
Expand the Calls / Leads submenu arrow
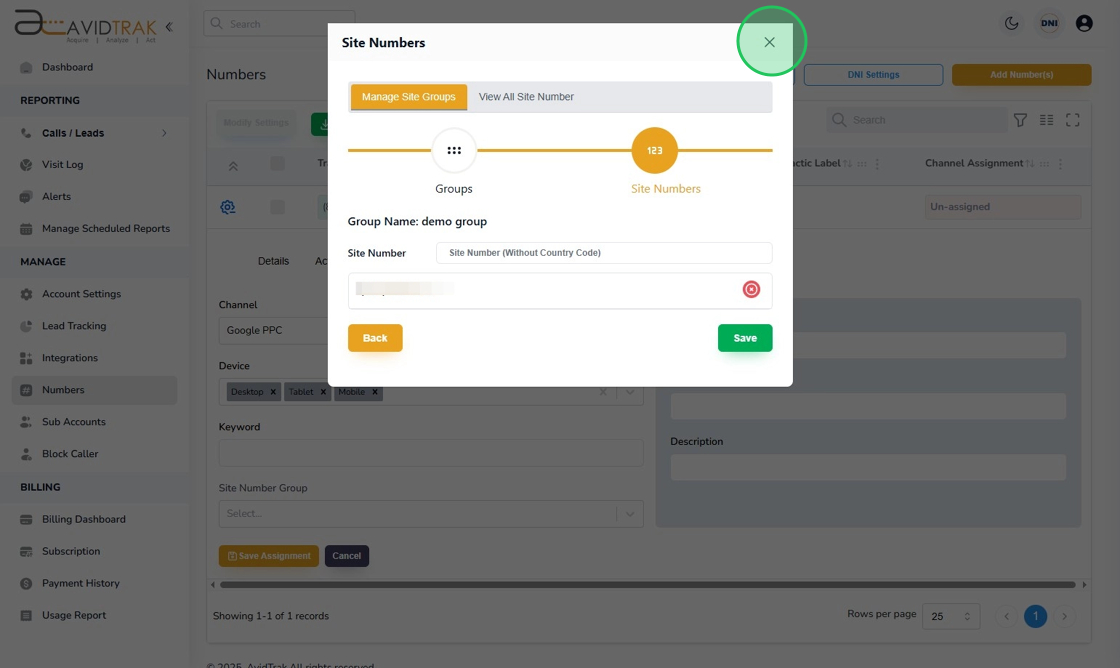164,133
